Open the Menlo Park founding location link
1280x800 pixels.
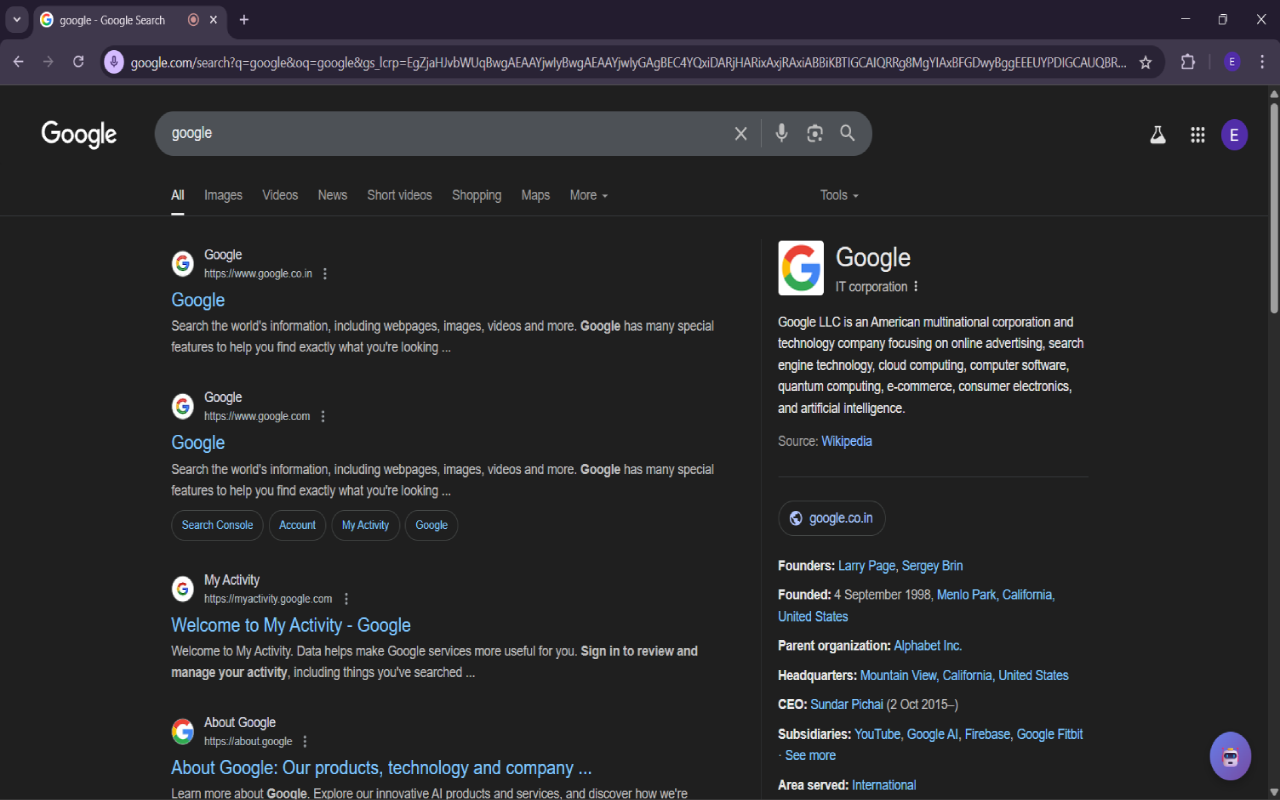point(967,595)
